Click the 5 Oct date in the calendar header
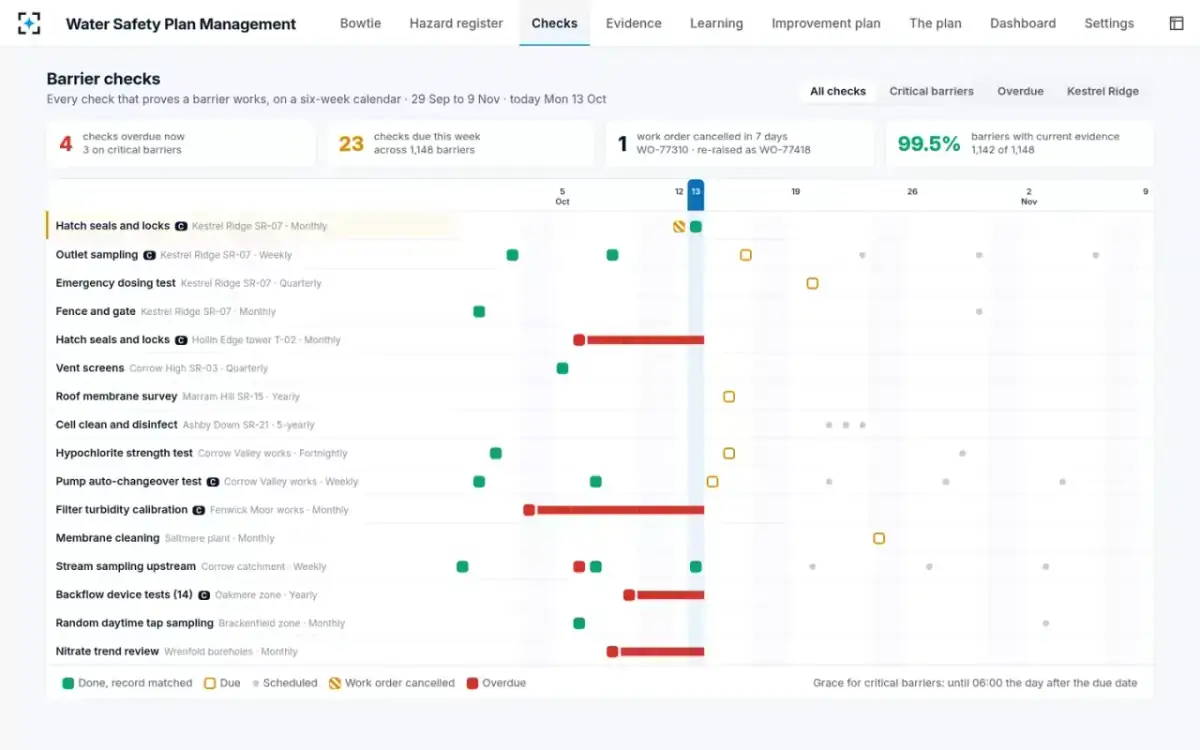 (x=562, y=196)
